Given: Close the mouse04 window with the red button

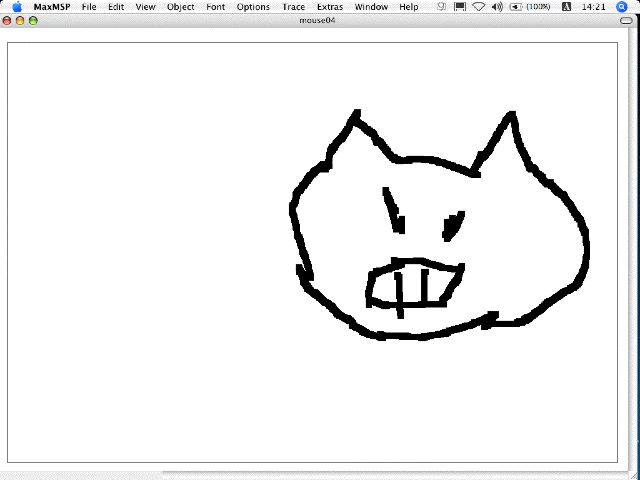Looking at the screenshot, I should (x=7, y=21).
